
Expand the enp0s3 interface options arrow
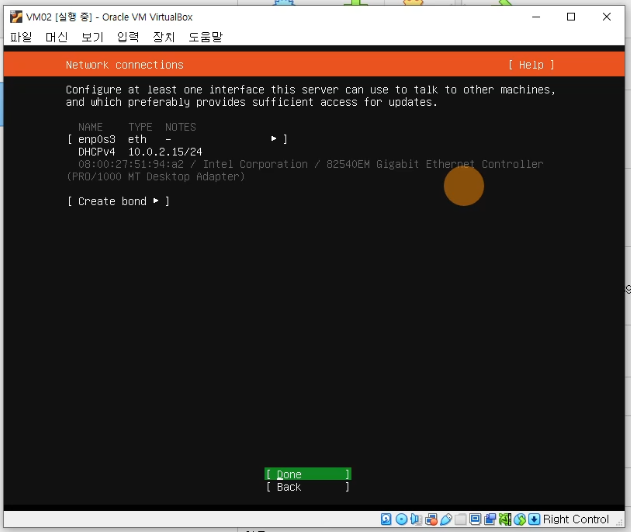pyautogui.click(x=274, y=139)
